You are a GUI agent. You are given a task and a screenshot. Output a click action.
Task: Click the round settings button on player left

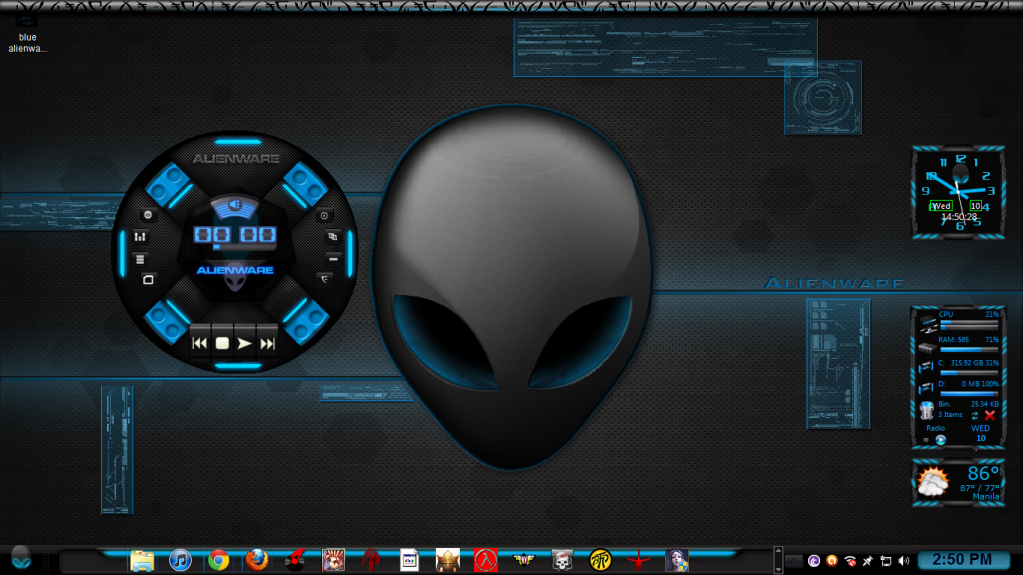[148, 215]
